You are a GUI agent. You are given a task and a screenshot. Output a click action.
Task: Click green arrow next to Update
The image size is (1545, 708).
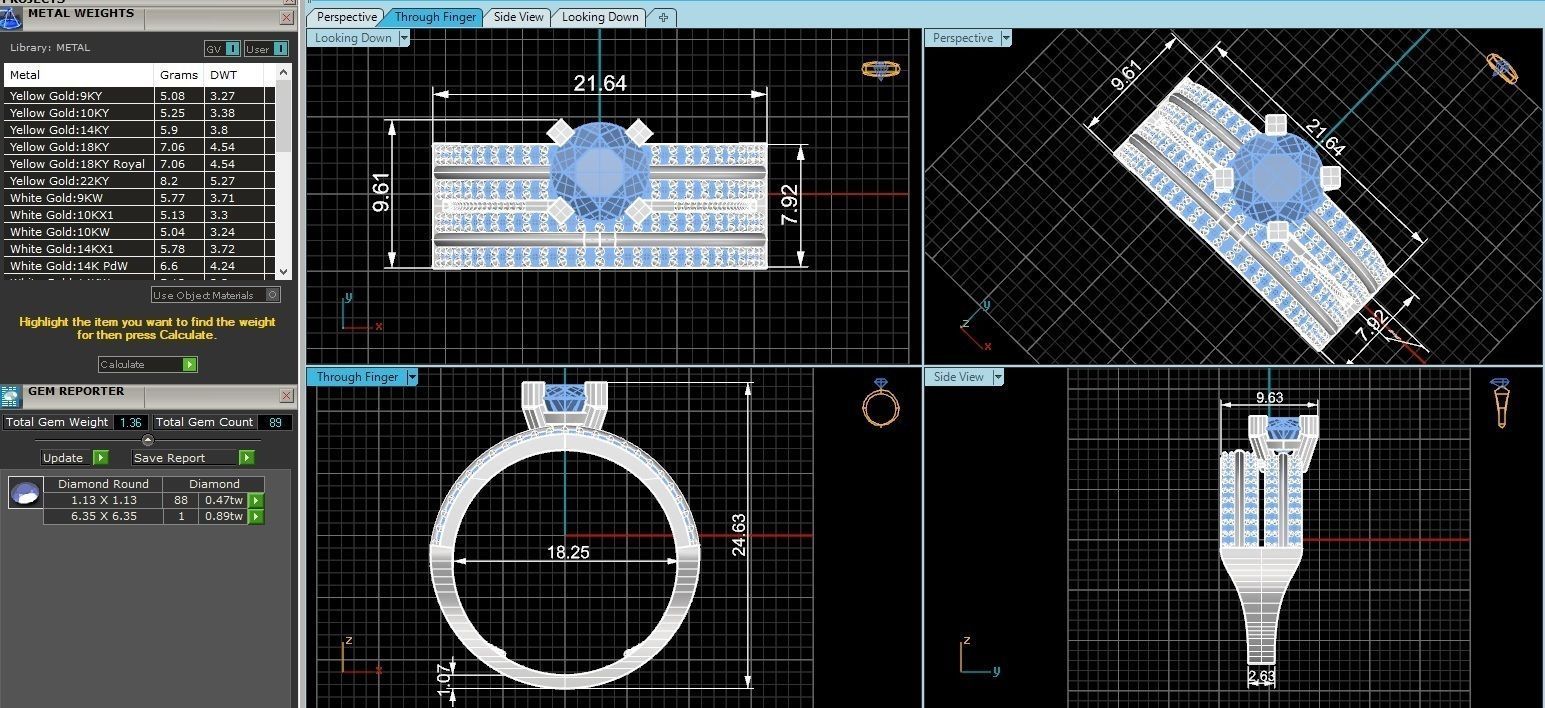click(x=100, y=458)
